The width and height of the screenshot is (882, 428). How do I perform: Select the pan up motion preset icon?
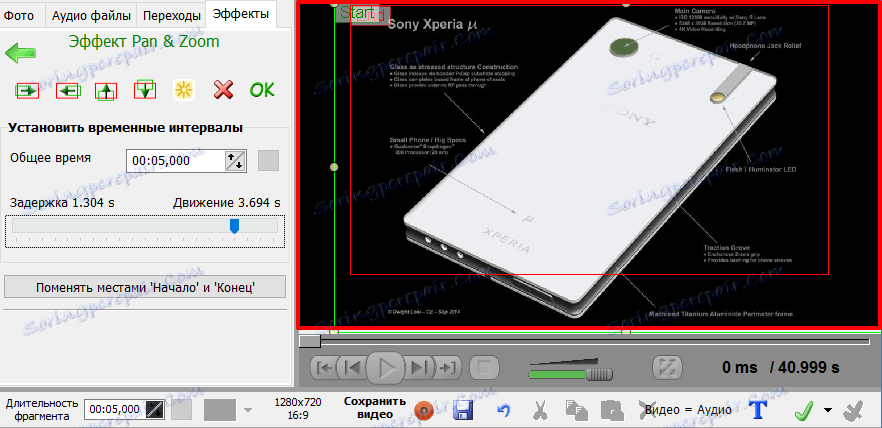click(x=106, y=91)
